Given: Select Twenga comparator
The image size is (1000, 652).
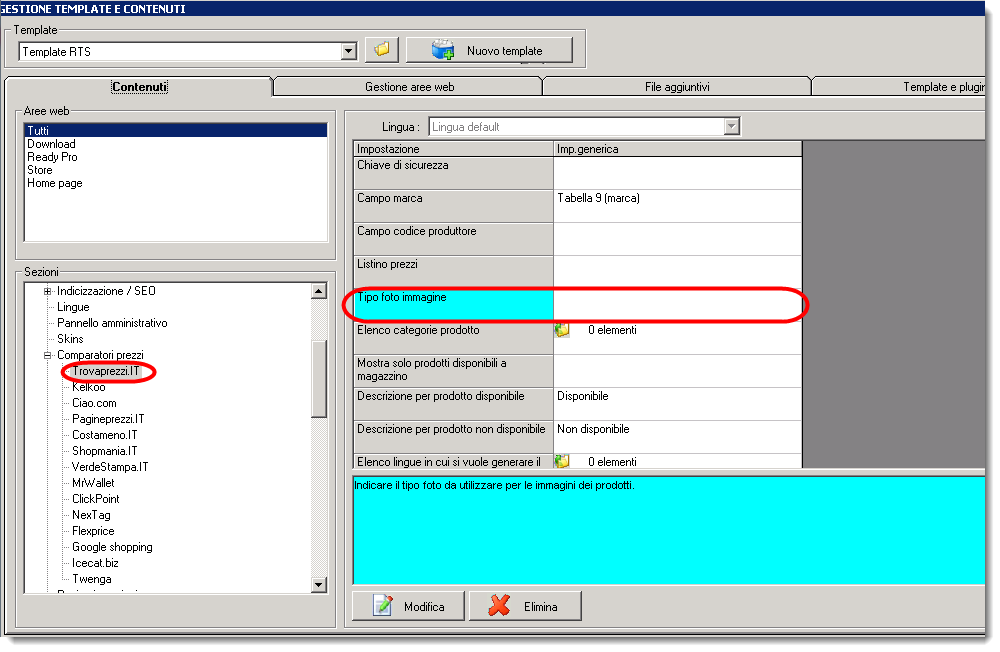Looking at the screenshot, I should point(92,579).
